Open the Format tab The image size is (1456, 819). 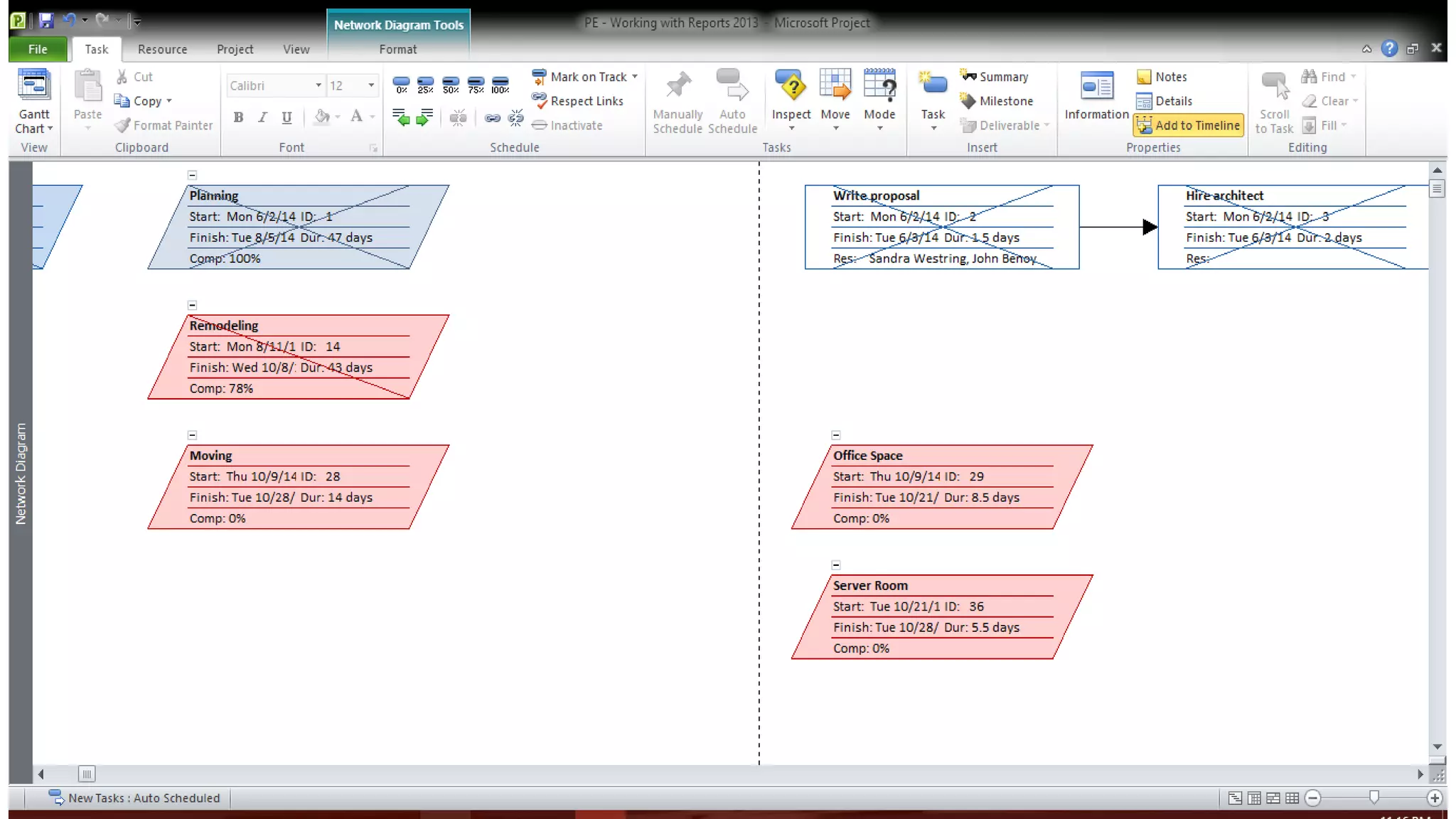(x=397, y=49)
